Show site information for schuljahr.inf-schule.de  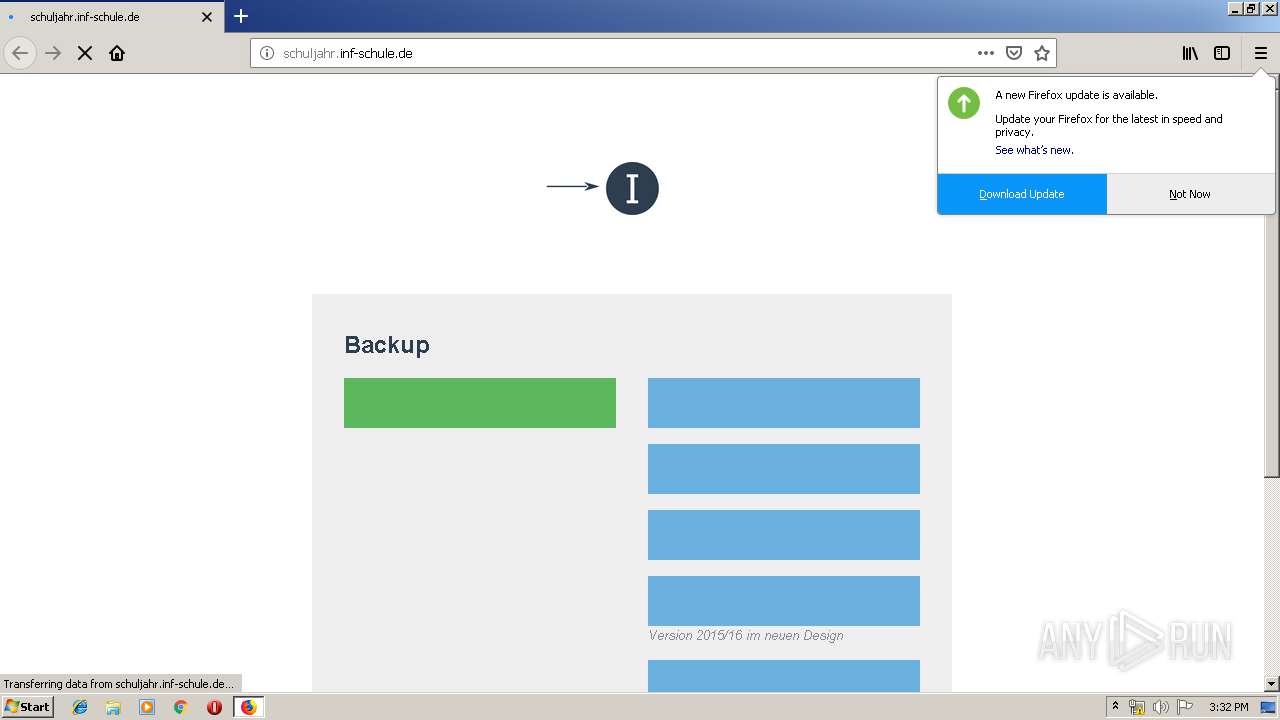point(266,53)
